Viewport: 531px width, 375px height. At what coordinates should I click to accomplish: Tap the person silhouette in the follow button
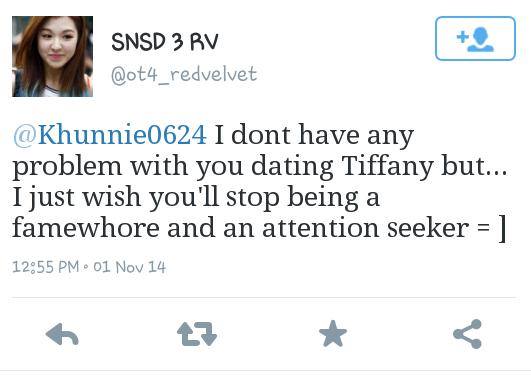coord(481,40)
